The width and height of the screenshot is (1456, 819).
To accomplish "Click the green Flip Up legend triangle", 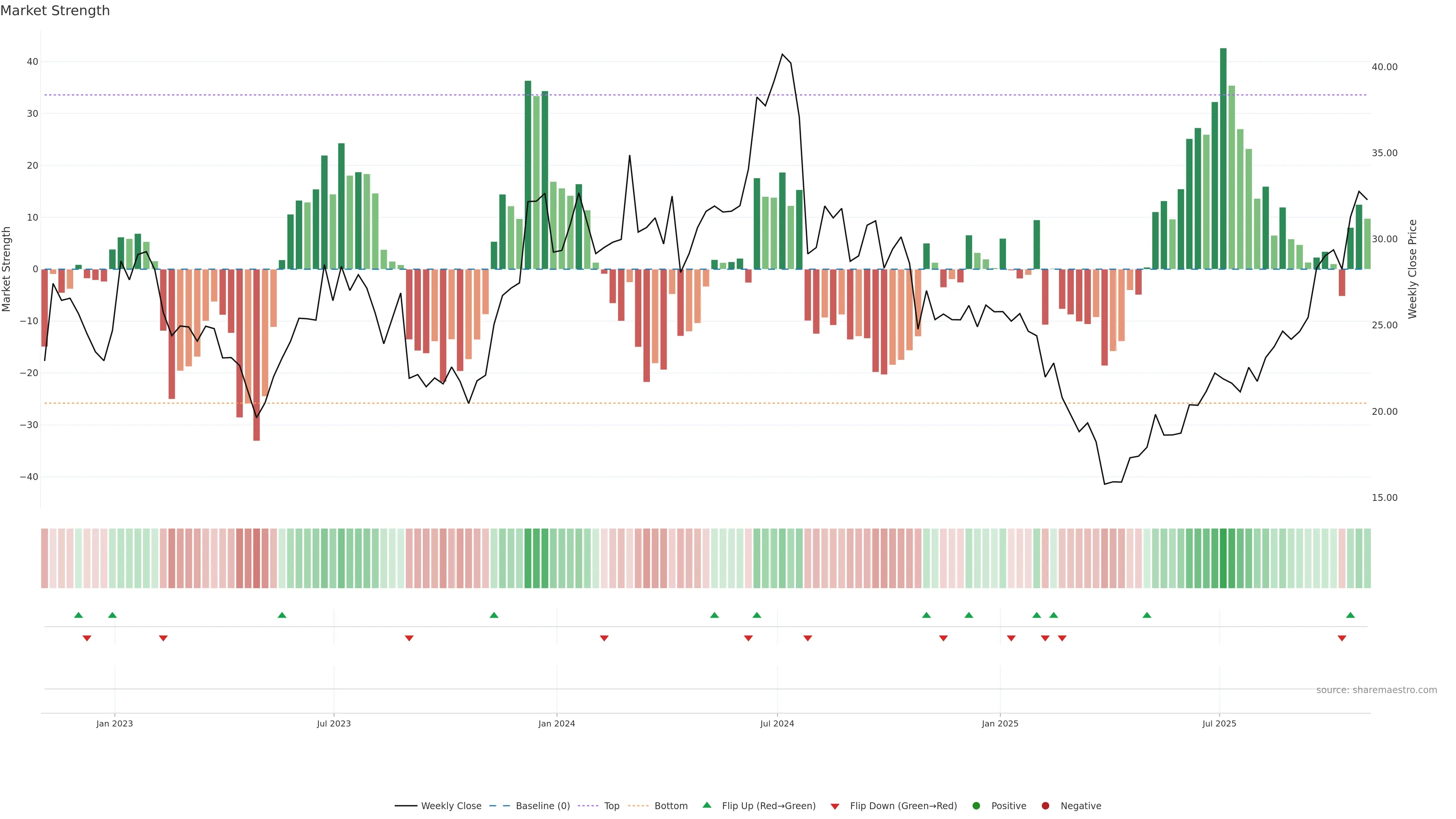I will tap(706, 805).
